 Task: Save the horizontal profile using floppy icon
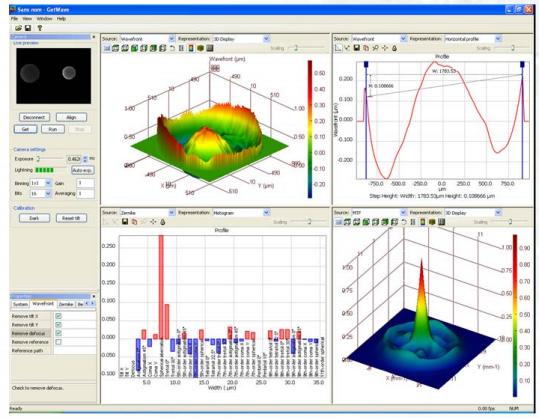(356, 48)
